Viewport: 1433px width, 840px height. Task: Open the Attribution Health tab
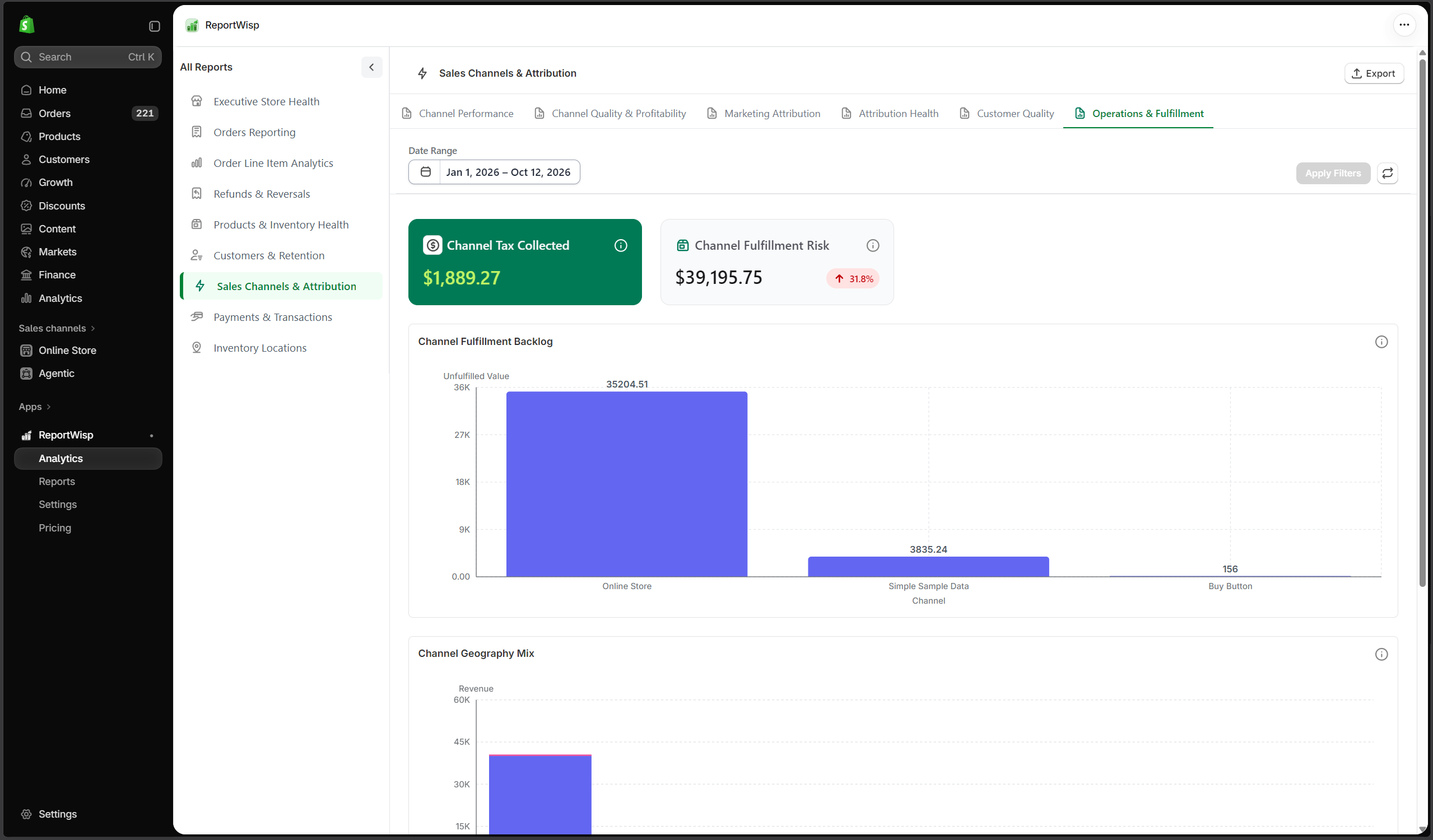coord(890,114)
